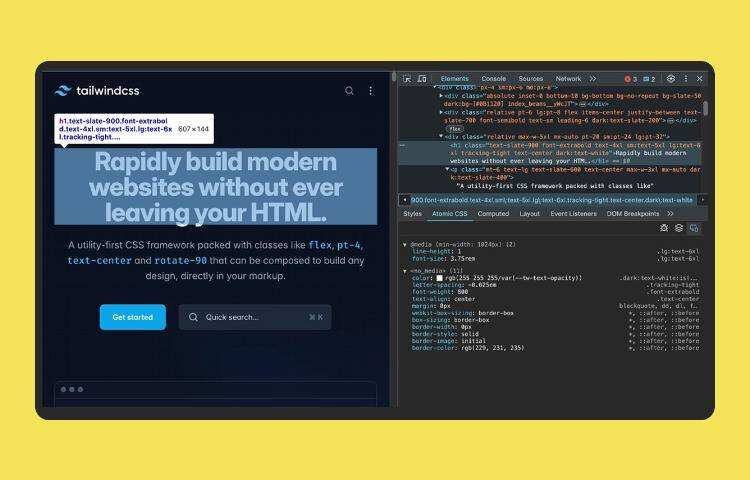Expand the absolute inset-0 div node
The image size is (750, 480).
pos(441,96)
